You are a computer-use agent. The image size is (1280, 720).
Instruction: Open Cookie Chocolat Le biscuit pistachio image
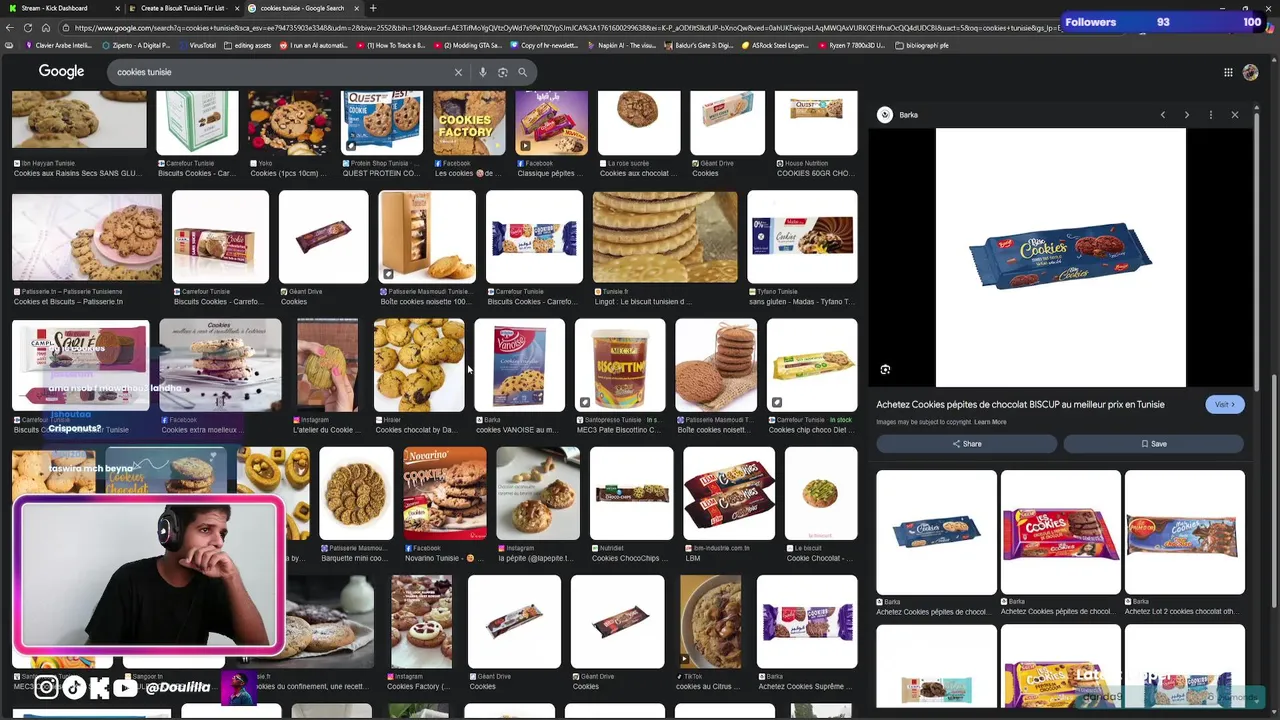[x=821, y=494]
